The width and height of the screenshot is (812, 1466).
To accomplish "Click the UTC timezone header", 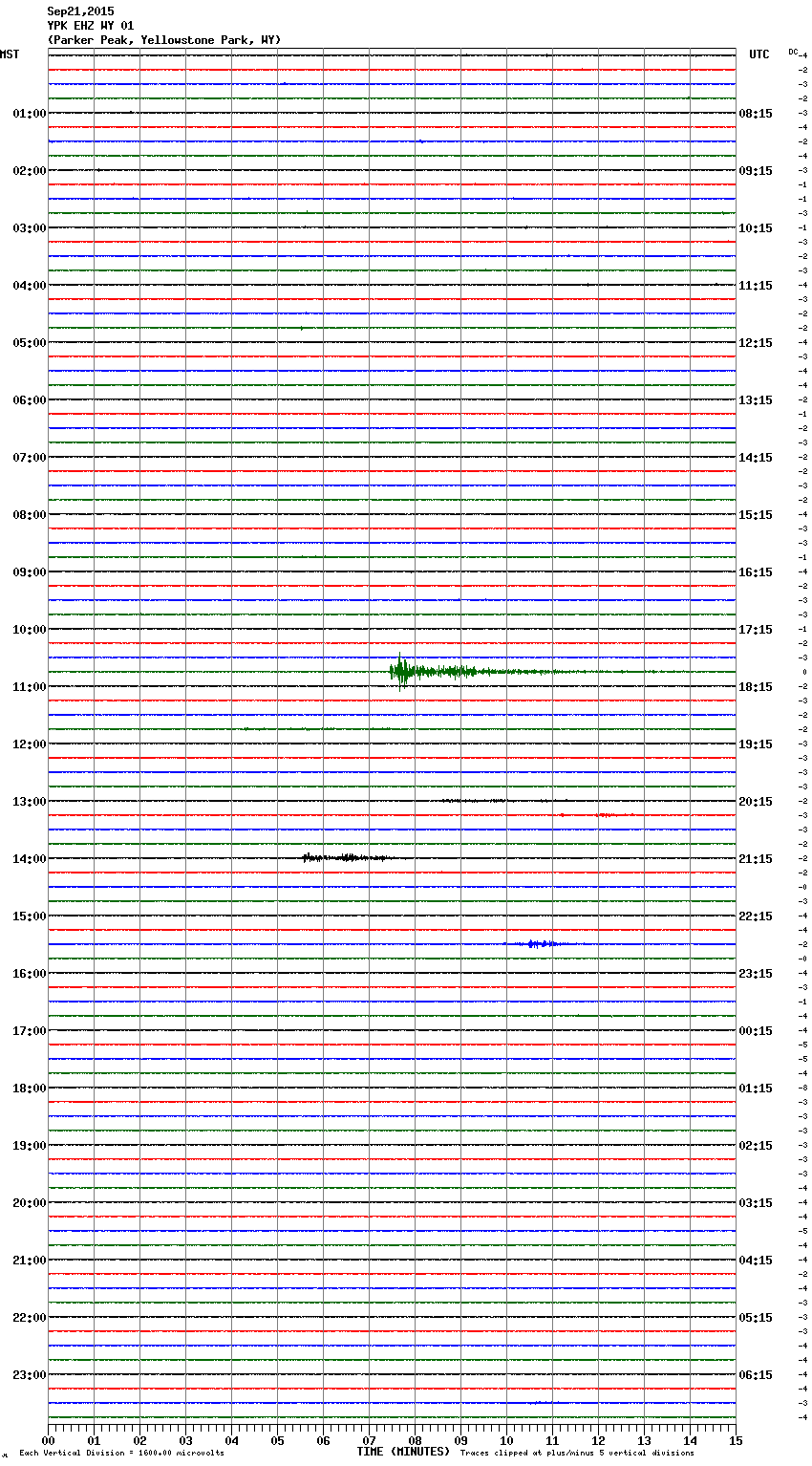I will tap(759, 54).
